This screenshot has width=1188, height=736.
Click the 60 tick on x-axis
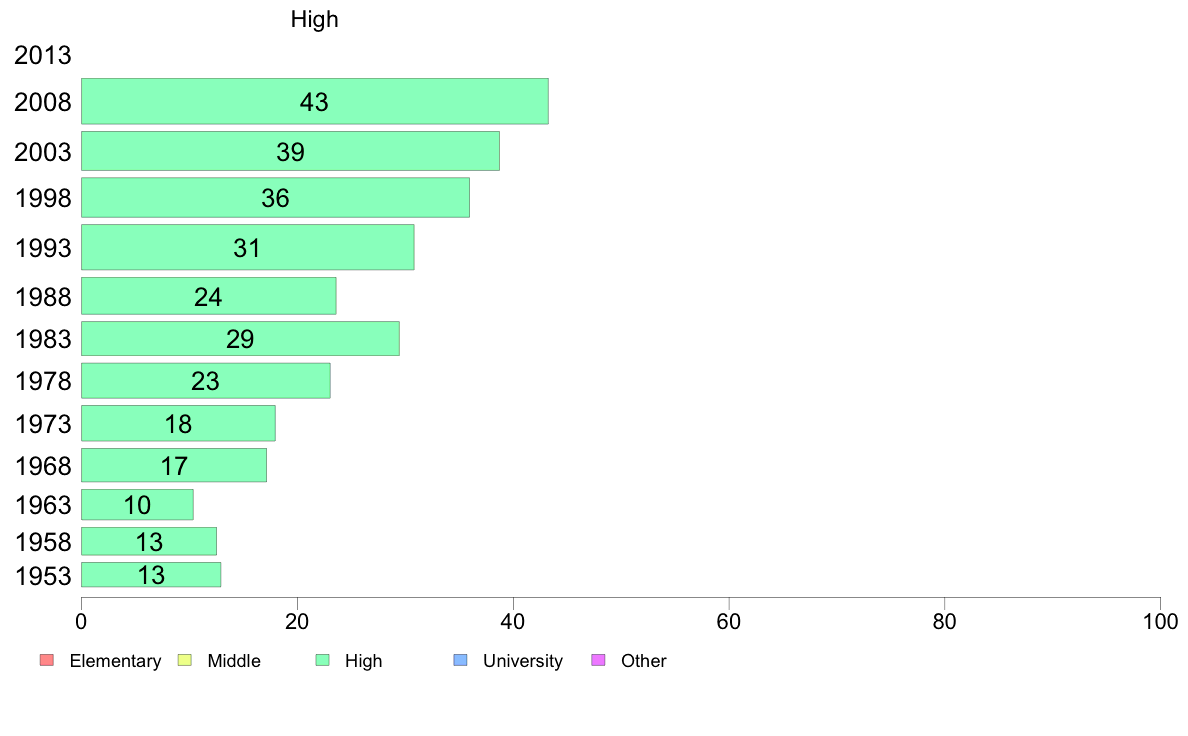pyautogui.click(x=729, y=622)
